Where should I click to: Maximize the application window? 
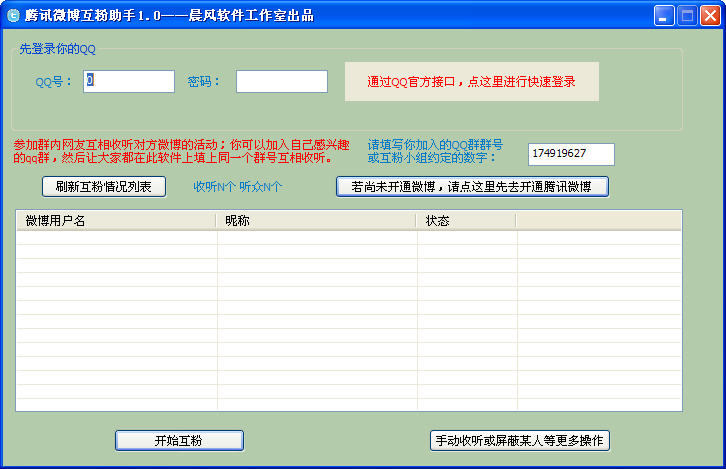(687, 15)
